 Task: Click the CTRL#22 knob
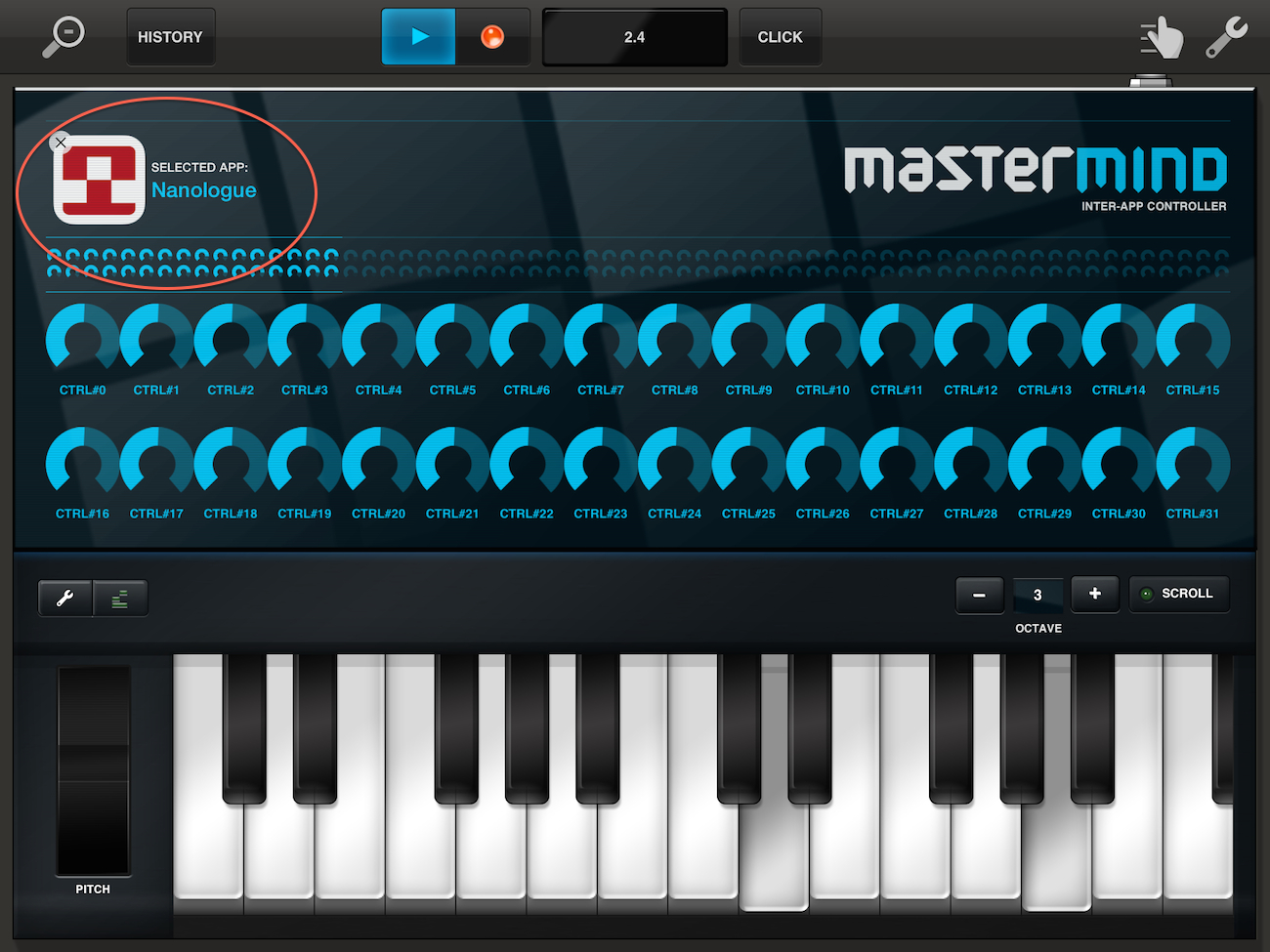coord(527,462)
